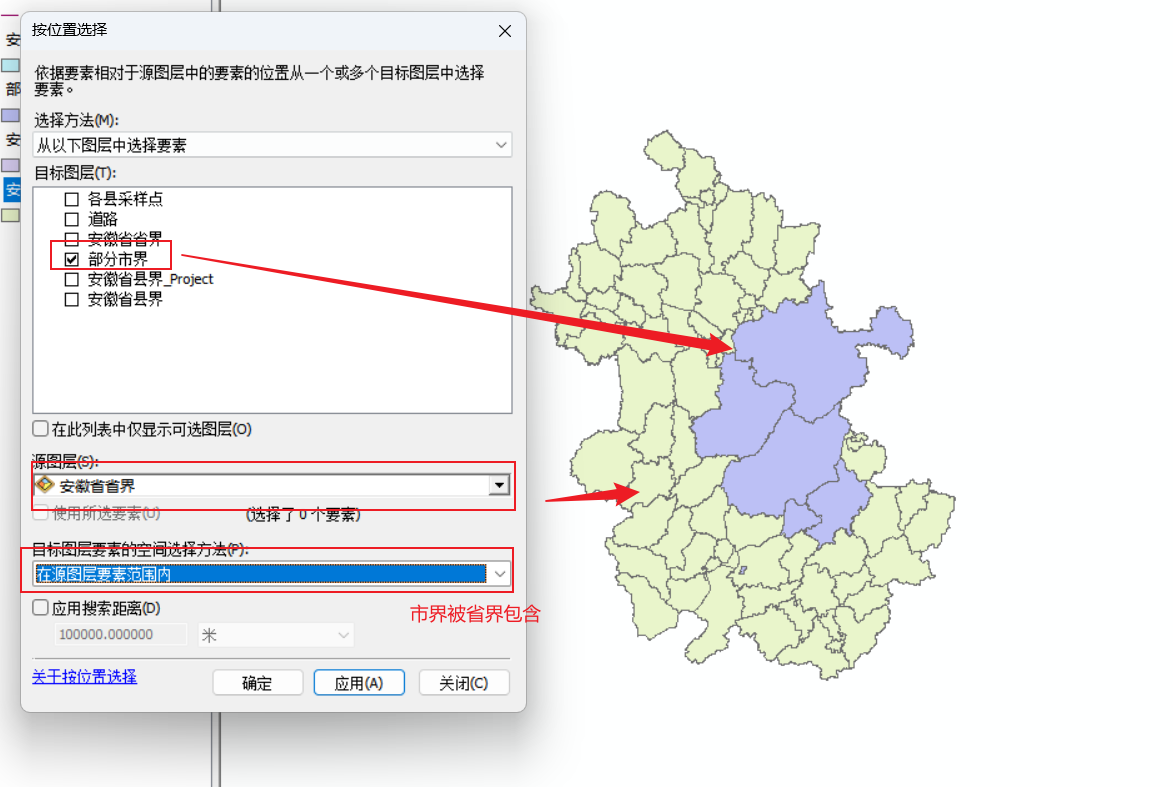The image size is (1173, 787).
Task: Toggle the disabled 使用所选要素 checkbox
Action: pyautogui.click(x=41, y=513)
